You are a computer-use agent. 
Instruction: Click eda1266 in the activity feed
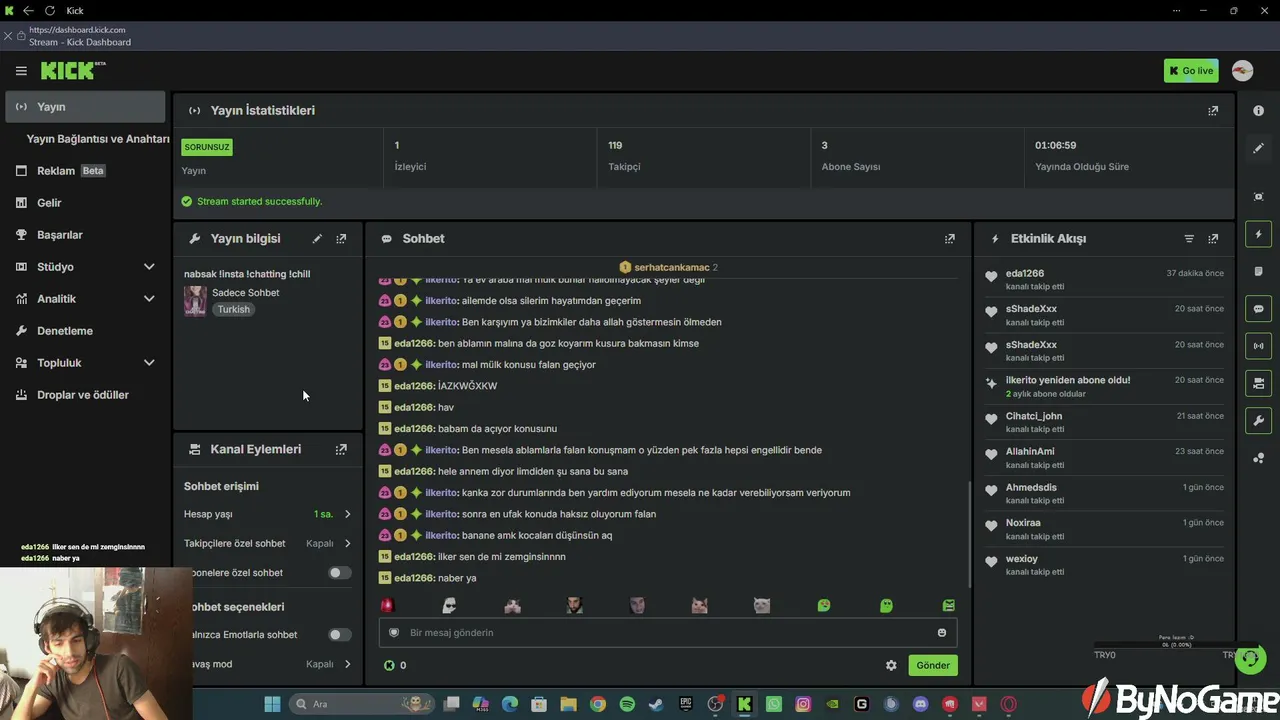1025,274
